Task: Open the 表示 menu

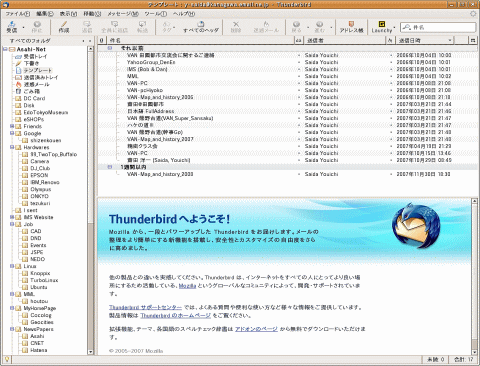Action: click(68, 14)
